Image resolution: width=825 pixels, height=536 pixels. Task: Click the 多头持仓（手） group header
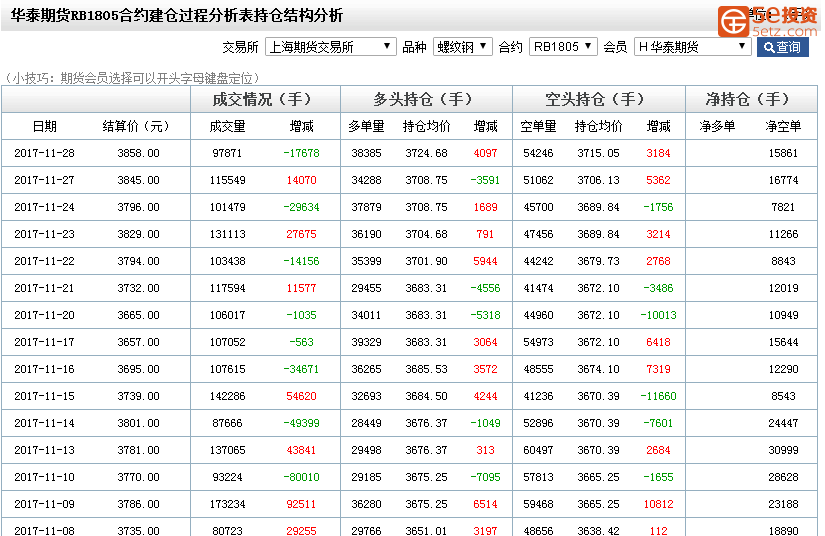click(426, 99)
